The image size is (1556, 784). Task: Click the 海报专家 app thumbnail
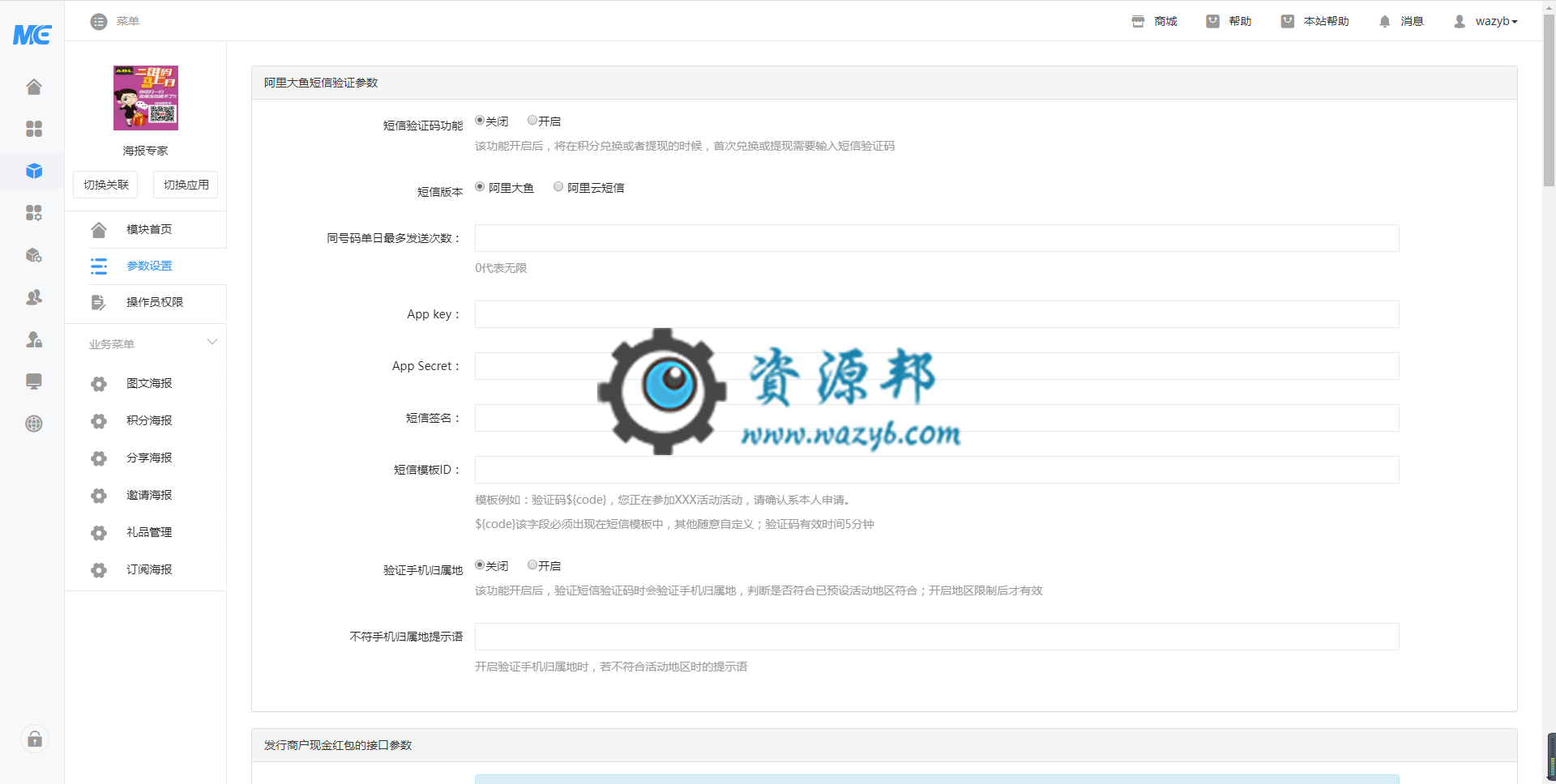(146, 98)
